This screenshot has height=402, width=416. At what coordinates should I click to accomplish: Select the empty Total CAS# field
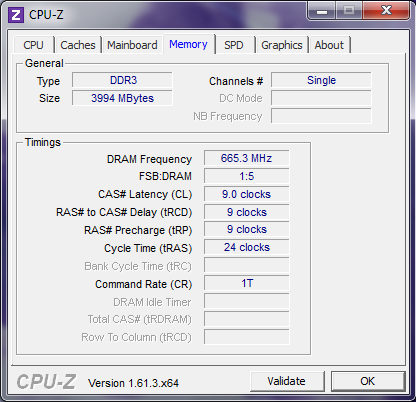(247, 319)
